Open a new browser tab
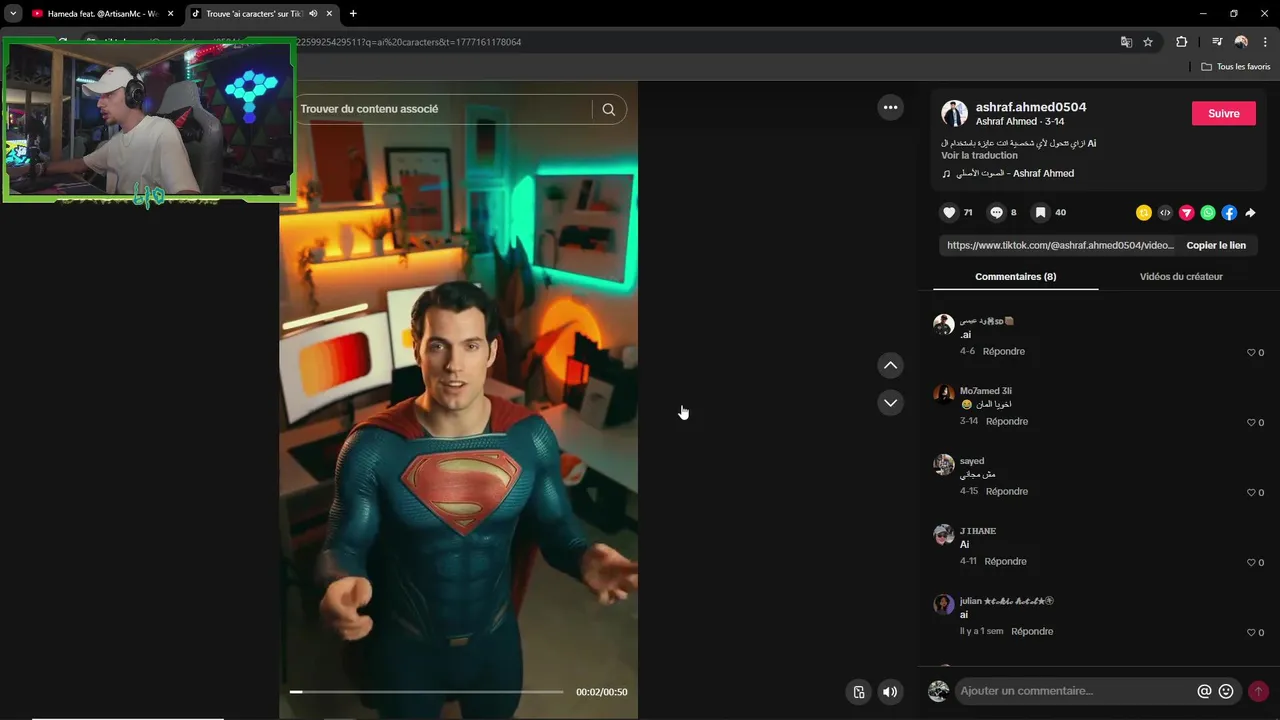 pyautogui.click(x=353, y=14)
